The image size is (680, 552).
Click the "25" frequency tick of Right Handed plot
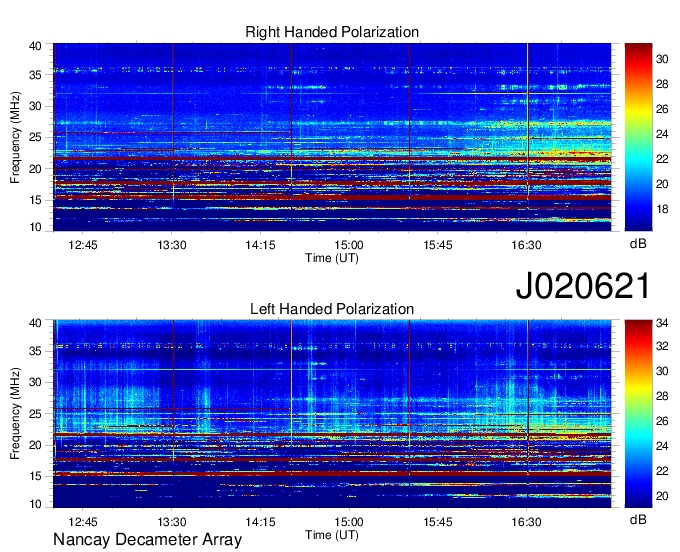coord(36,137)
